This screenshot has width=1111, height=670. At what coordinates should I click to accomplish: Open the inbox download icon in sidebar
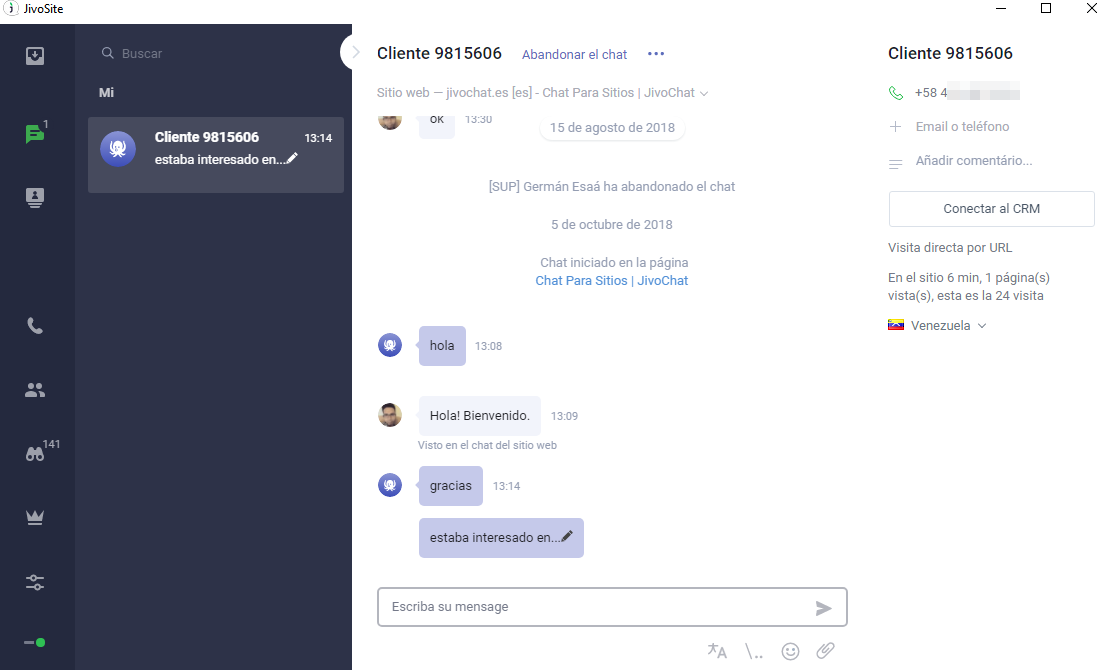[35, 56]
